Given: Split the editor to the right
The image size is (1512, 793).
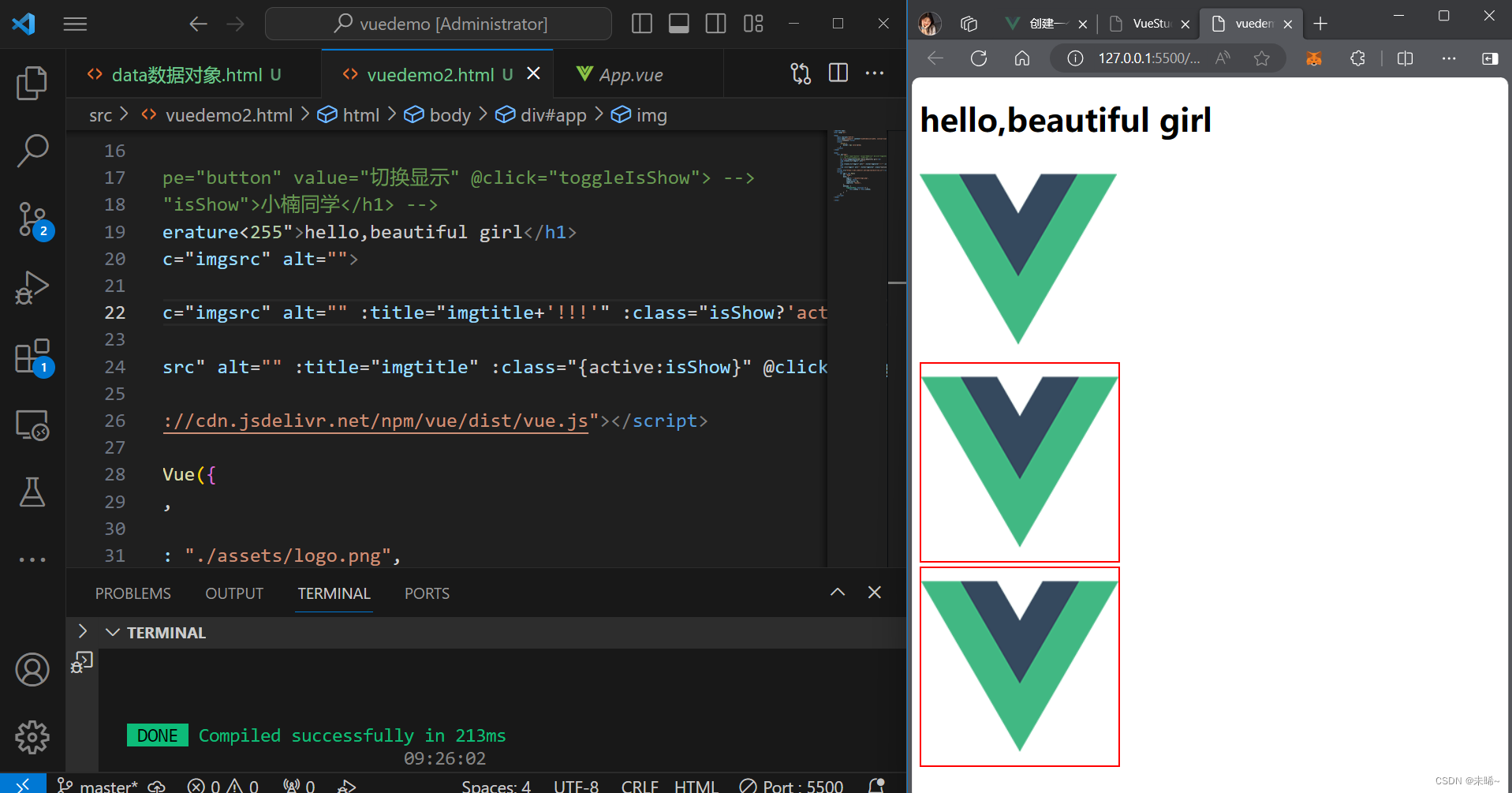Looking at the screenshot, I should [838, 73].
